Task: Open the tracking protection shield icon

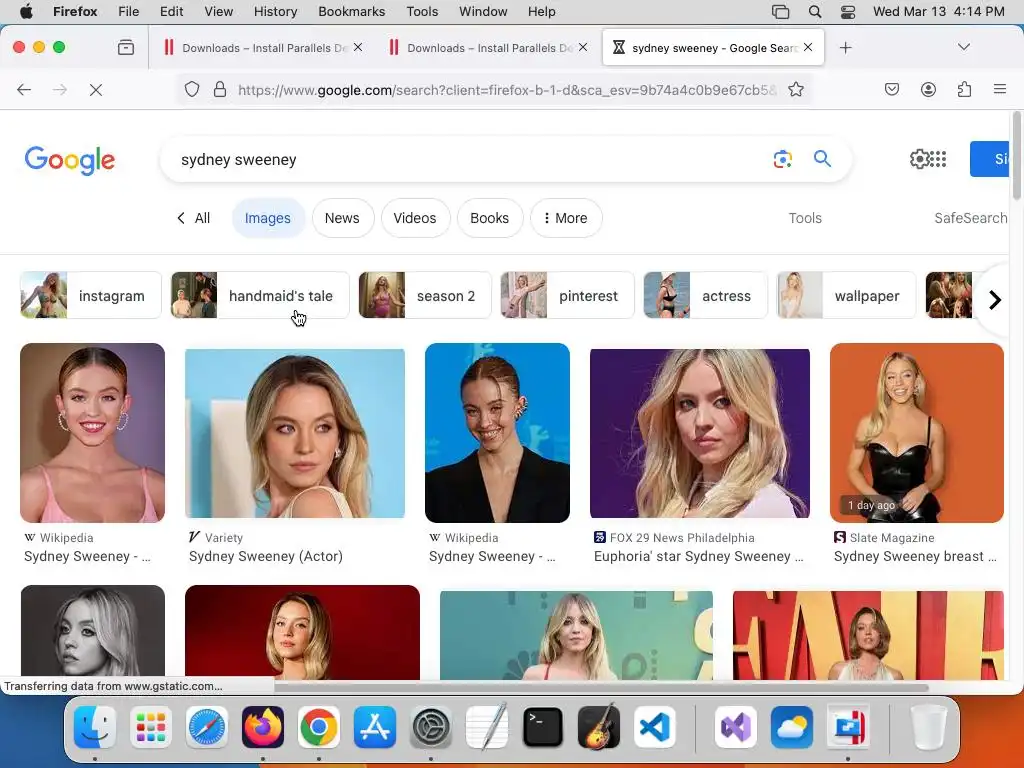Action: (191, 89)
